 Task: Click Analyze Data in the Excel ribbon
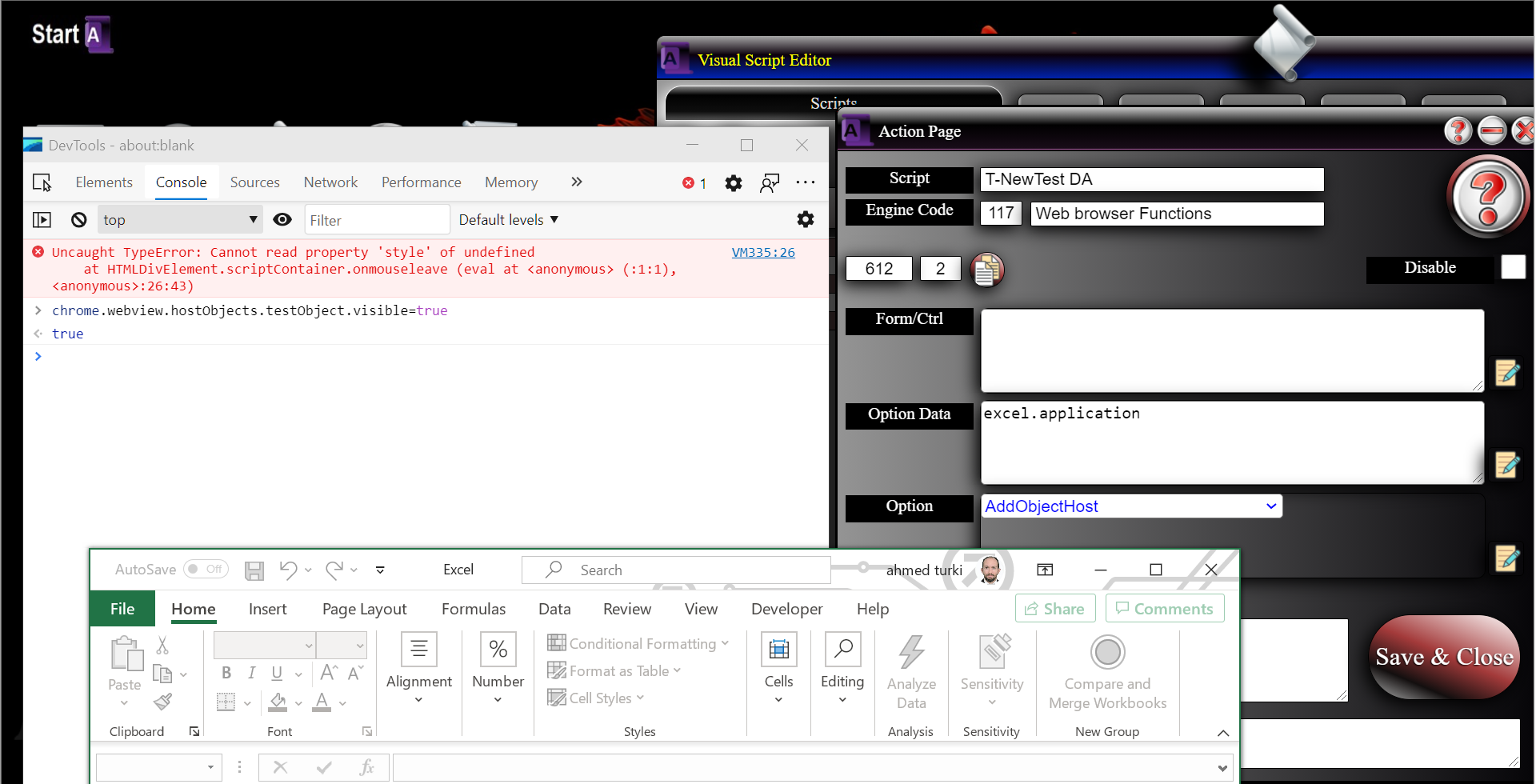[x=911, y=672]
